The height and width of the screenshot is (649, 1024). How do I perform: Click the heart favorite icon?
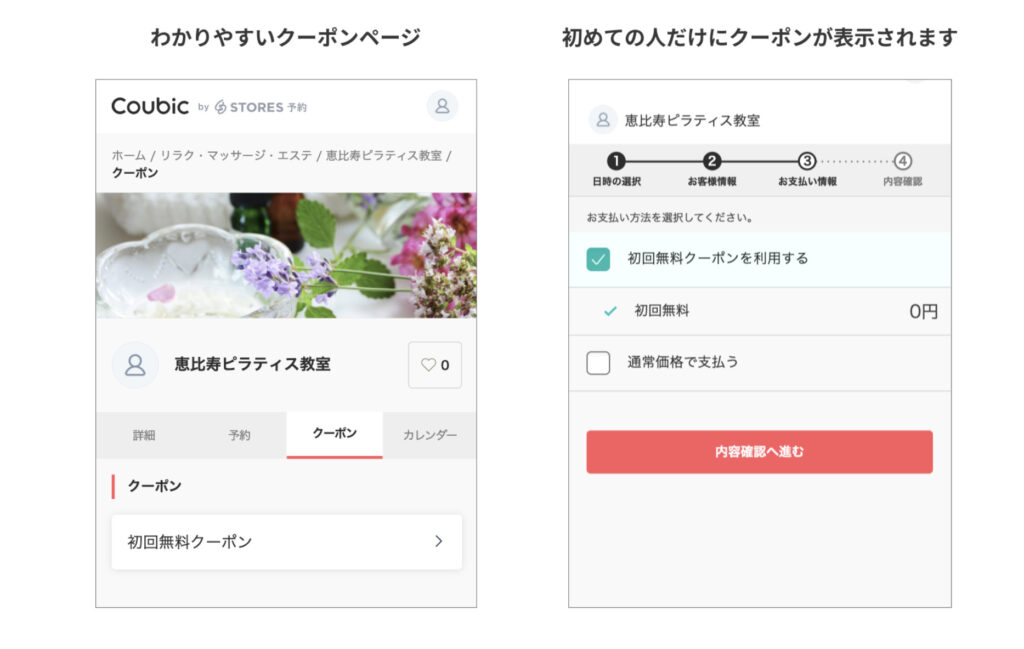[428, 365]
